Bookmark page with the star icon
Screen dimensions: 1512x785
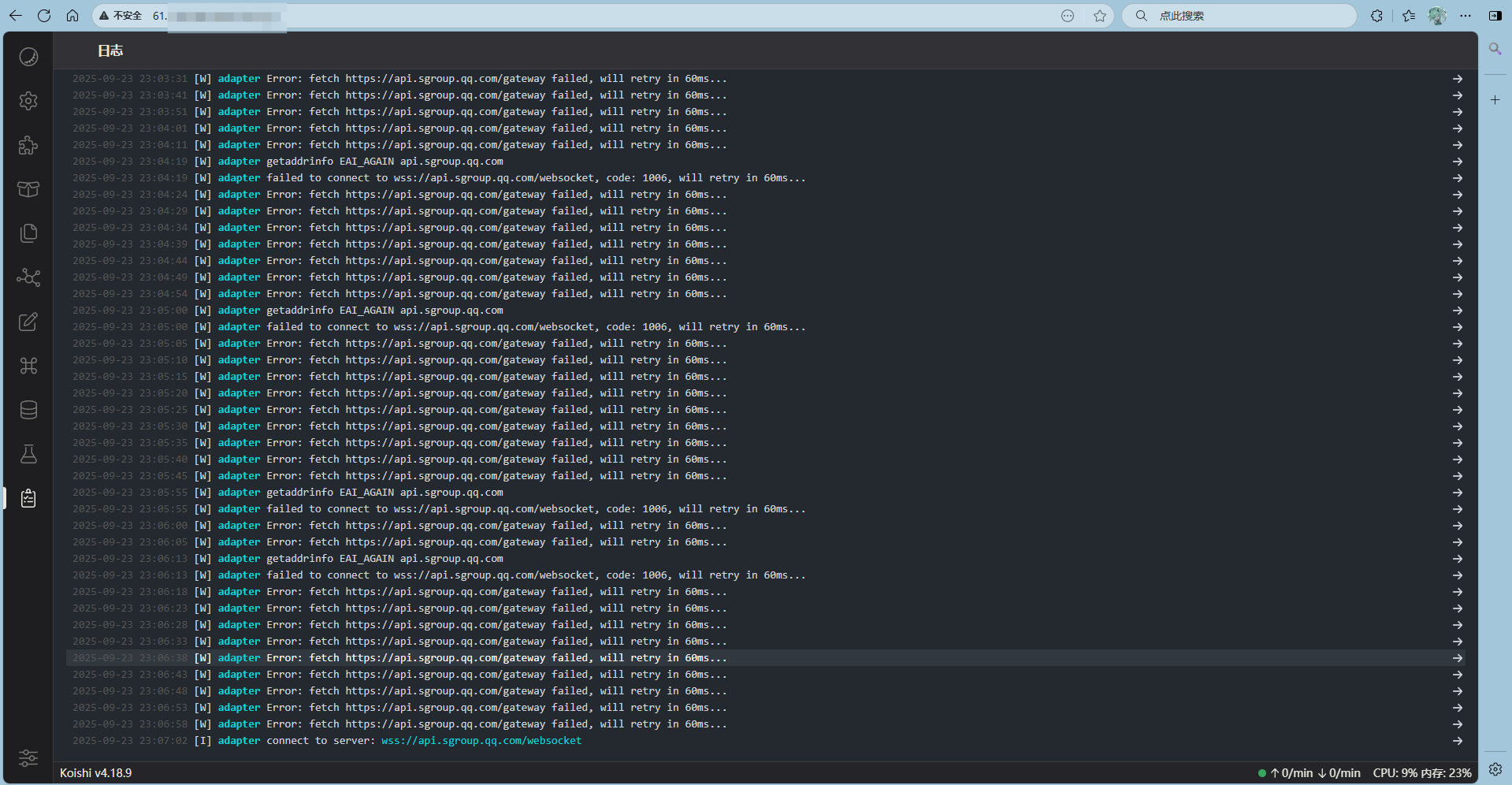[x=1100, y=16]
